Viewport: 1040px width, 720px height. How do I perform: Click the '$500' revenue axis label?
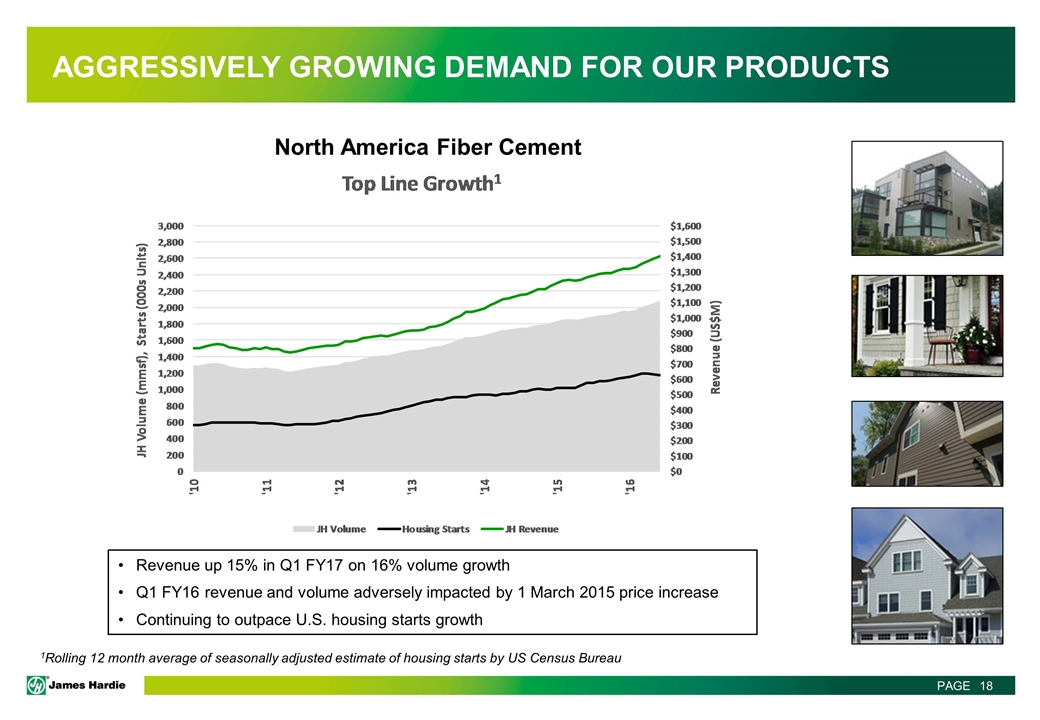681,395
